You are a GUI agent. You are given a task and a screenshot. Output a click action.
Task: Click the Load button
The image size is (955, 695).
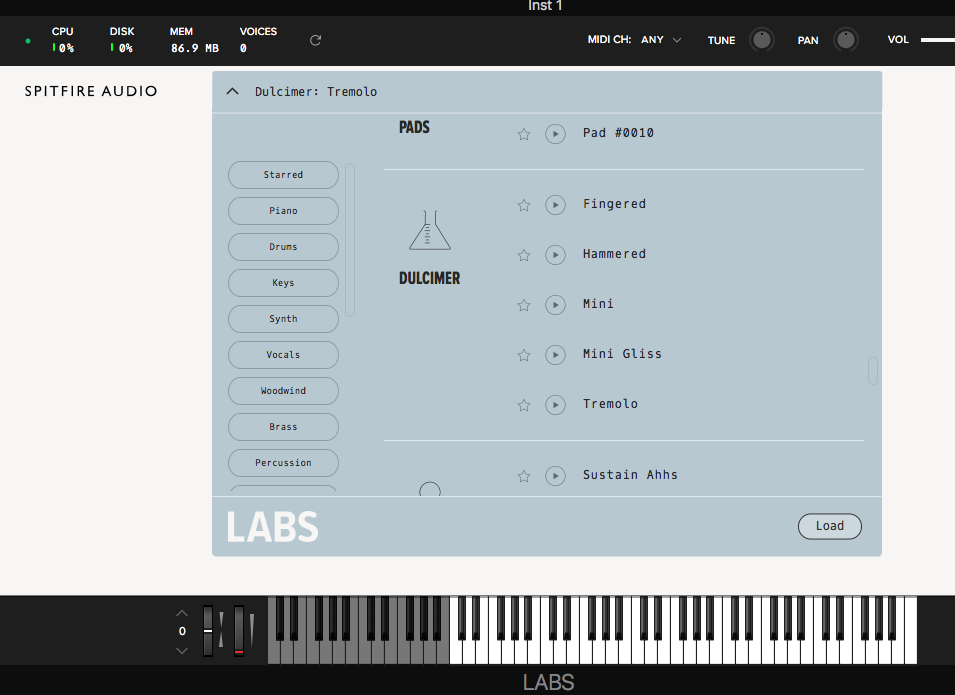pyautogui.click(x=830, y=526)
